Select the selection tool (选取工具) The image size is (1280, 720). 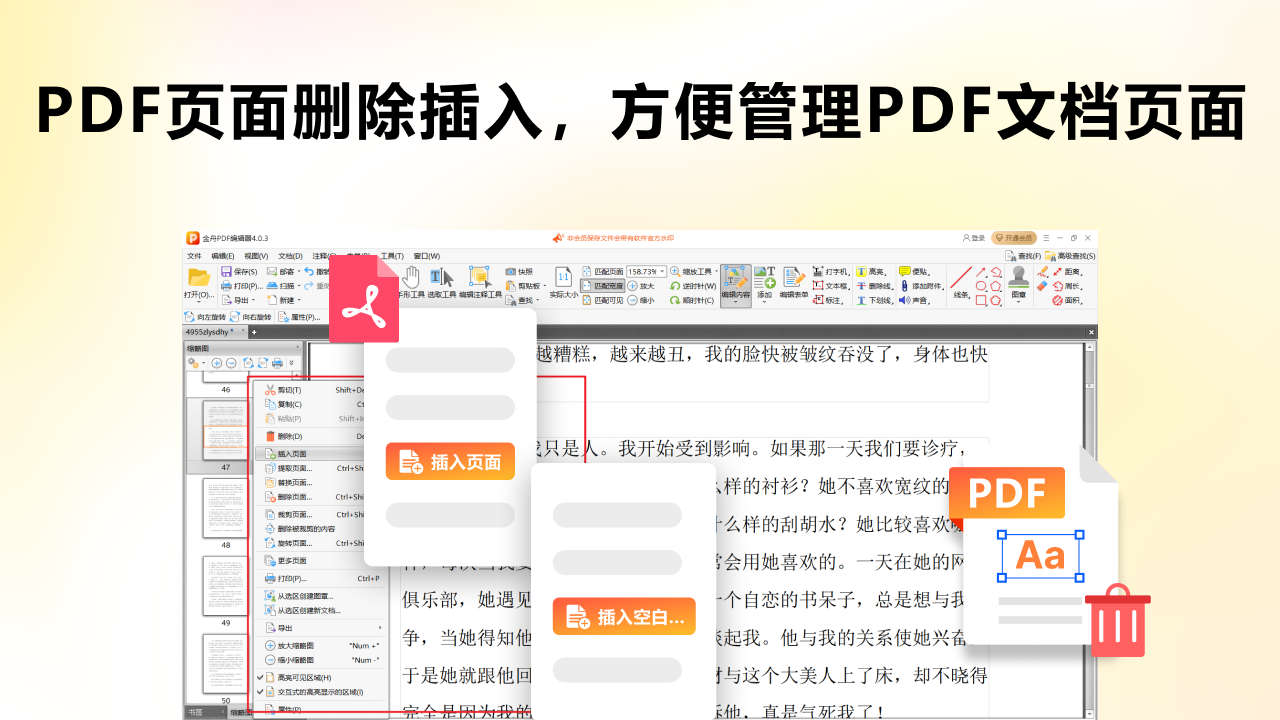pyautogui.click(x=443, y=277)
